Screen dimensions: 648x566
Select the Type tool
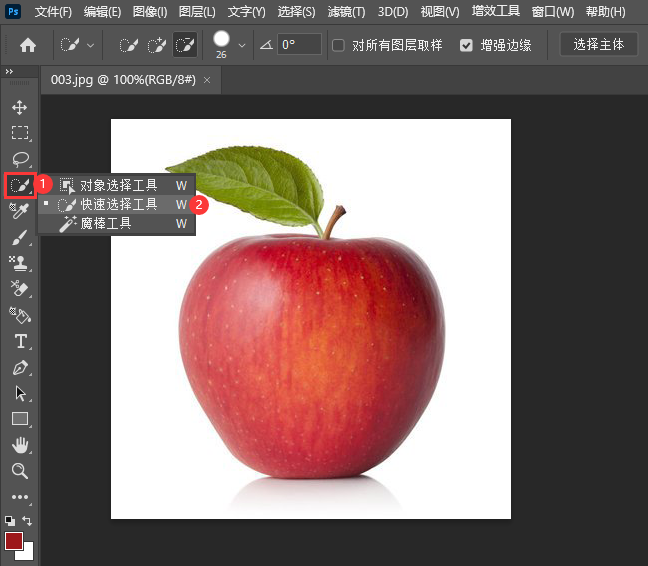pos(19,341)
